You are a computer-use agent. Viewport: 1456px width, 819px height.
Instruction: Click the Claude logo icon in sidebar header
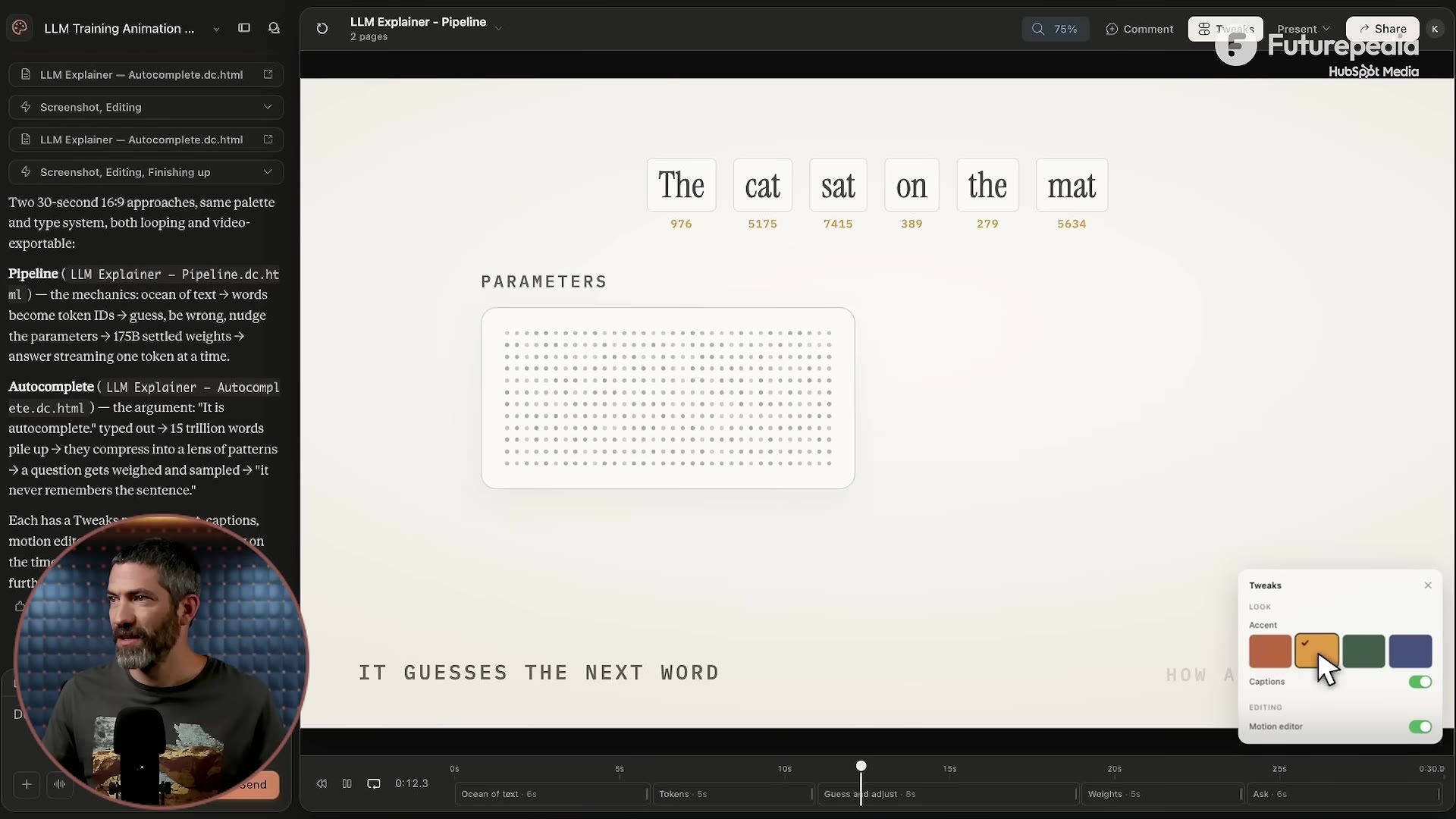tap(20, 28)
